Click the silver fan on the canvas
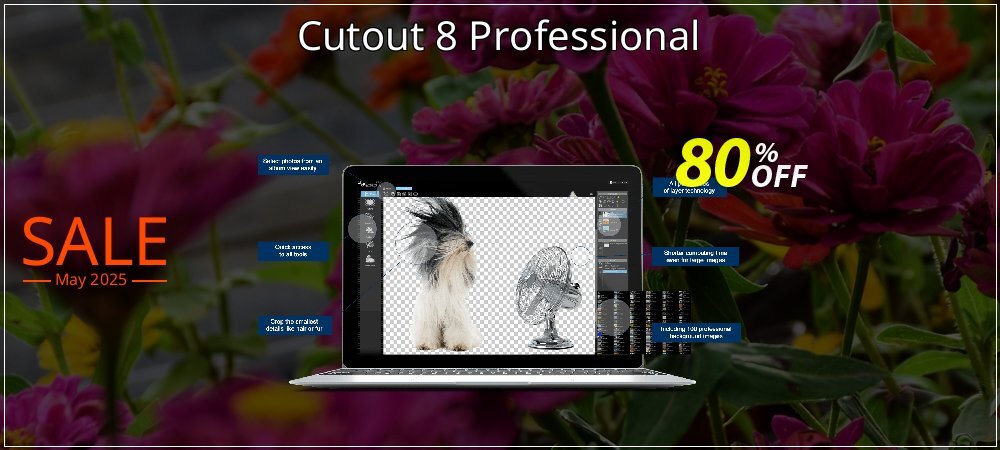Image resolution: width=1000 pixels, height=450 pixels. pos(548,297)
